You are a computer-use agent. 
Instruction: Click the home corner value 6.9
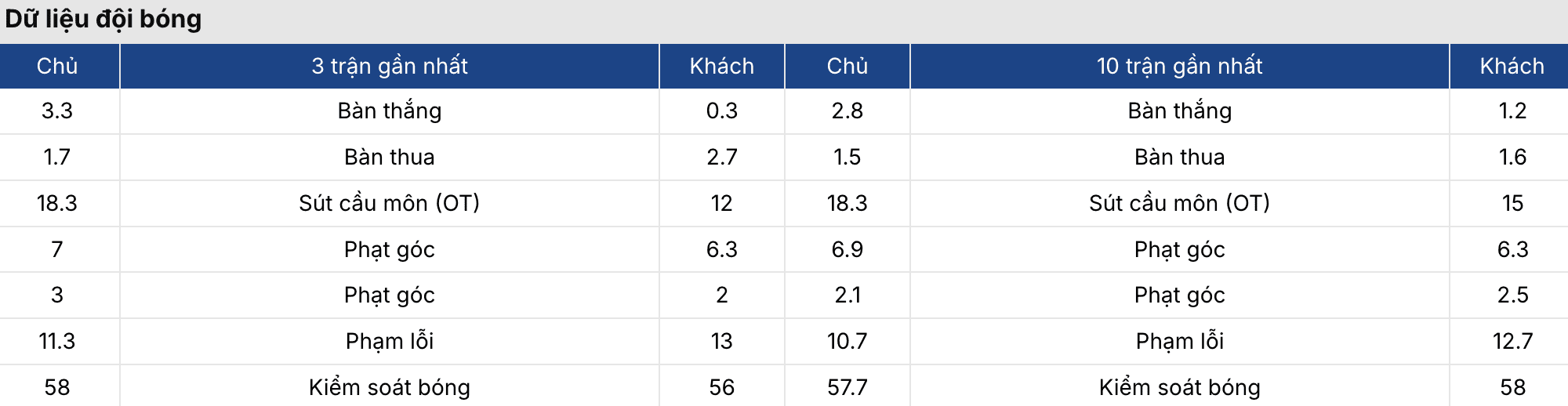[847, 249]
